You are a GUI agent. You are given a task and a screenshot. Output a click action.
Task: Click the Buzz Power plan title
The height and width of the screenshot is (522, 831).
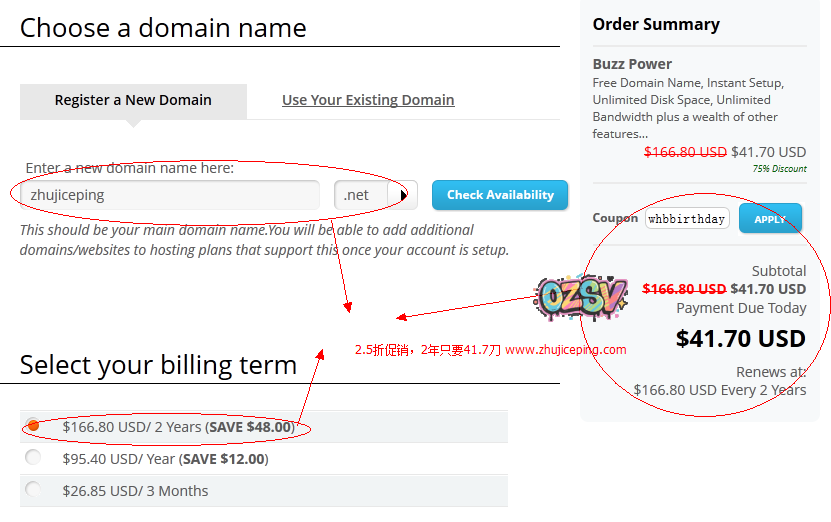632,64
